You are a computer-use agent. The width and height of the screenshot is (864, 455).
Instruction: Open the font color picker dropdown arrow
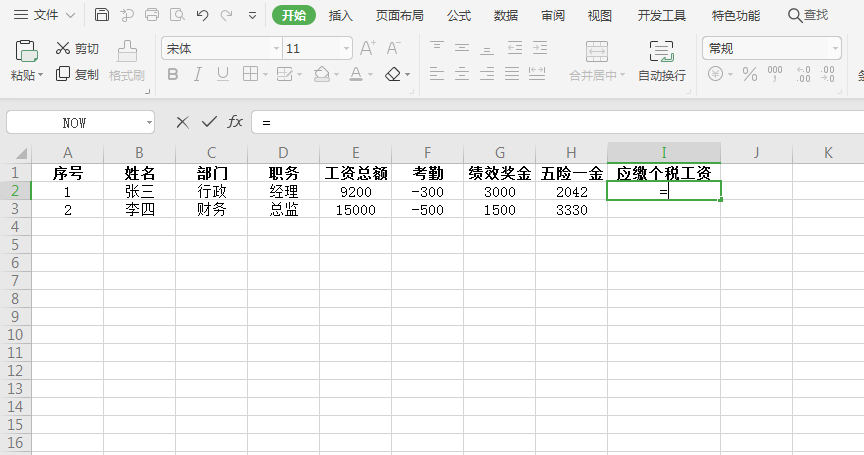pyautogui.click(x=370, y=74)
